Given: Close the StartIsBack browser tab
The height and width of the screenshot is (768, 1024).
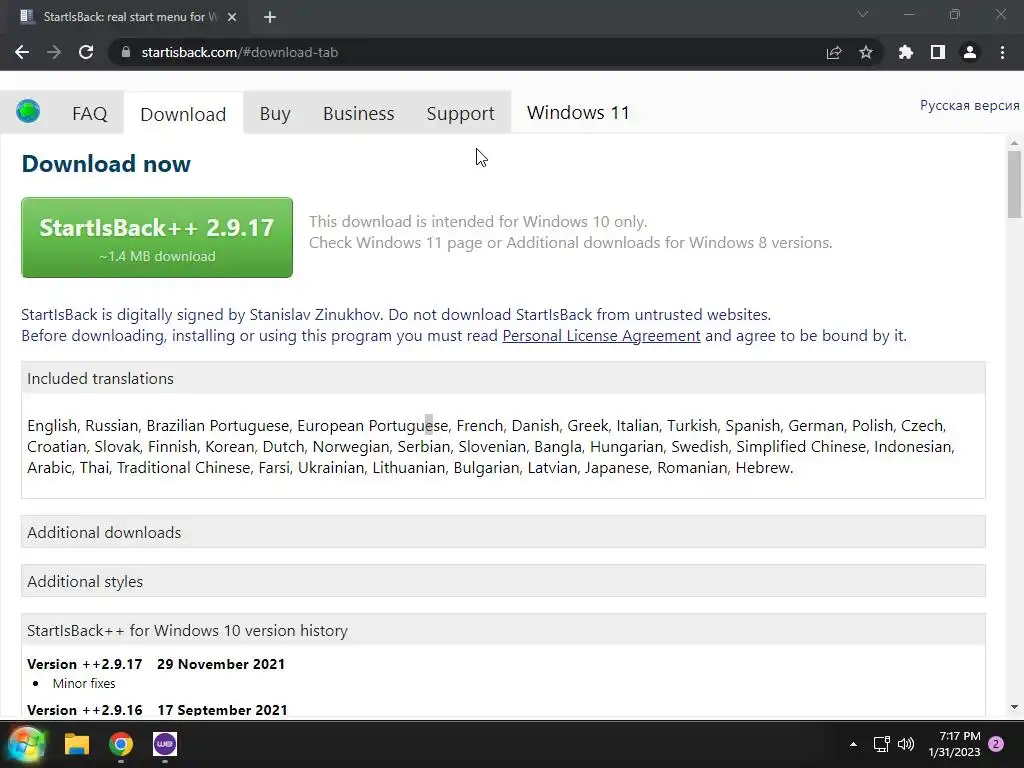Looking at the screenshot, I should coord(232,17).
